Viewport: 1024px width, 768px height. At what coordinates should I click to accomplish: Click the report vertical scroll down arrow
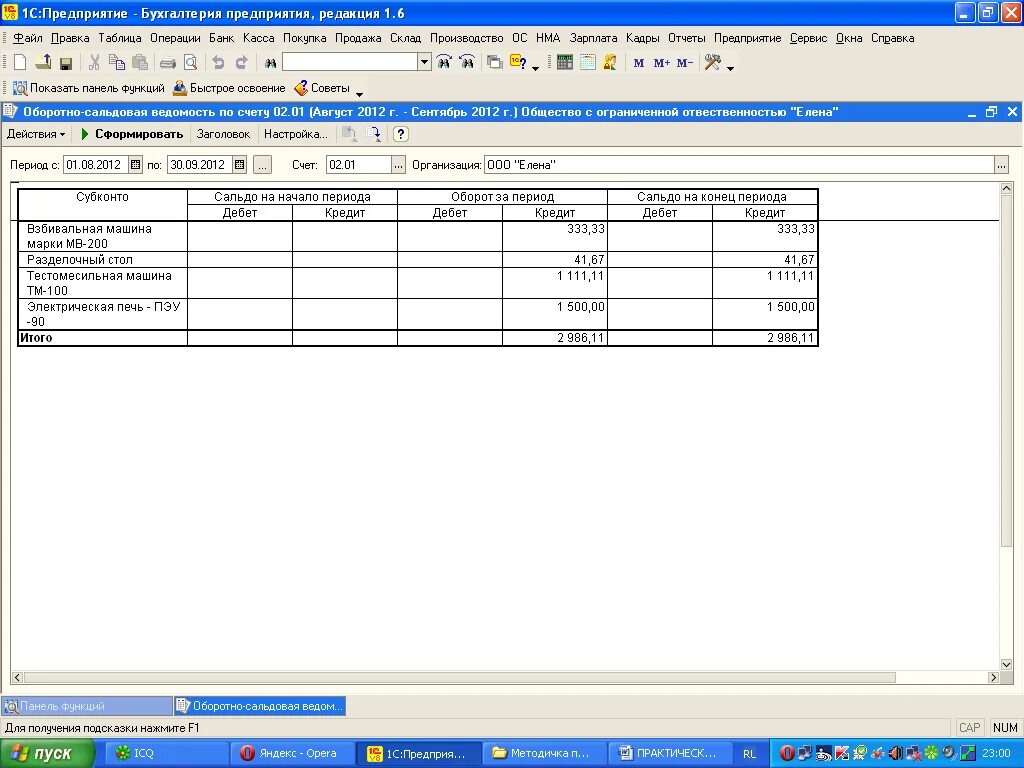pyautogui.click(x=1006, y=665)
